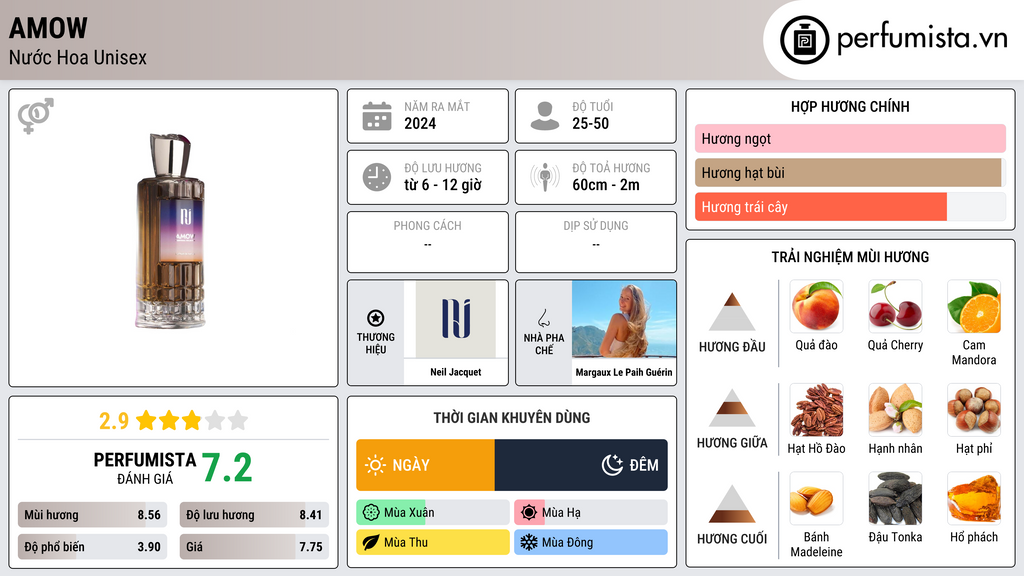Select the Đêm nighttime bar
Viewport: 1024px width, 576px height.
click(581, 465)
